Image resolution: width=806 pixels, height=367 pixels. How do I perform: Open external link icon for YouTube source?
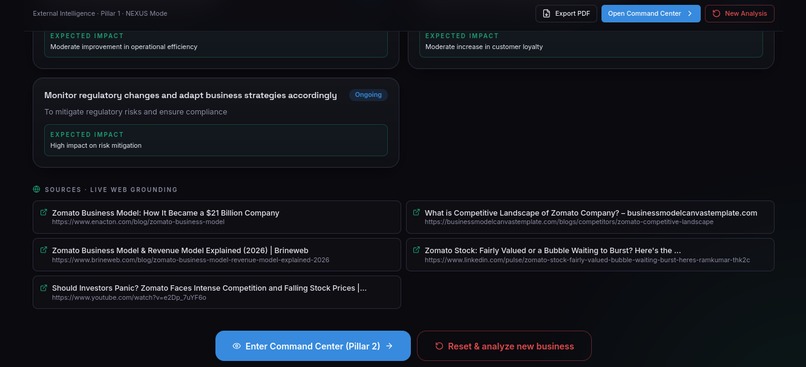click(x=44, y=288)
